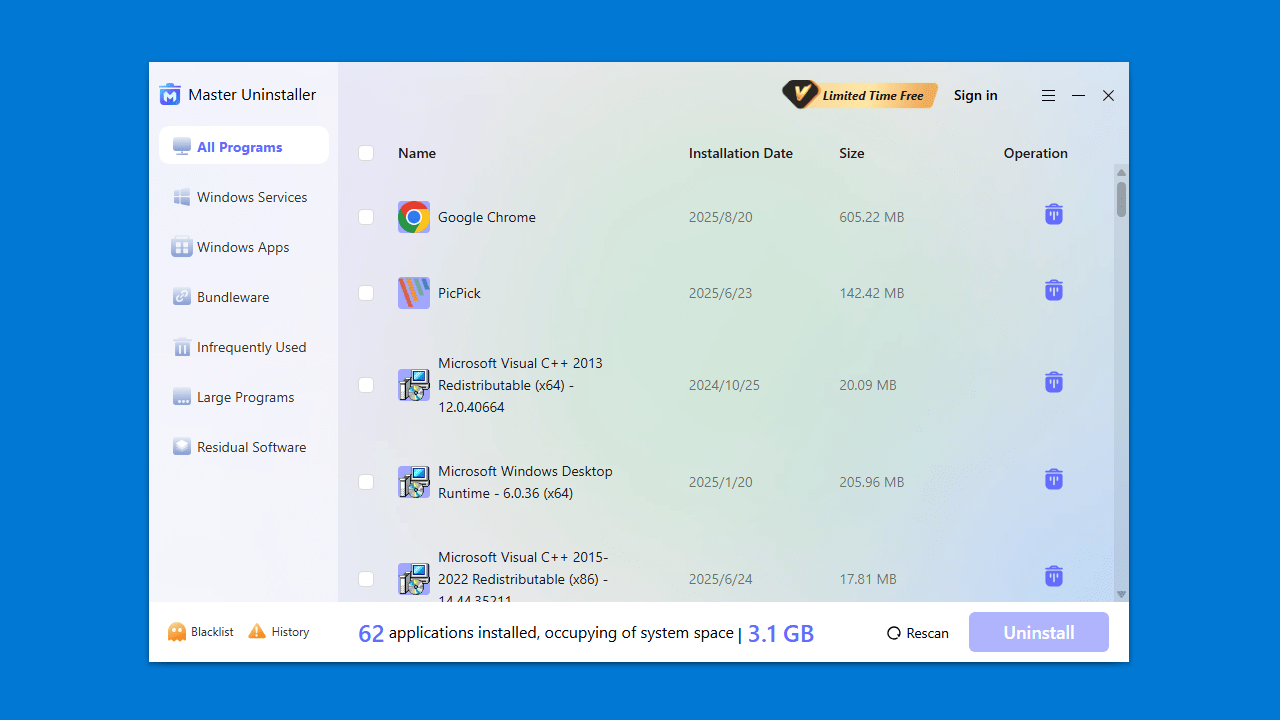The width and height of the screenshot is (1280, 720).
Task: Open the History link
Action: 291,632
